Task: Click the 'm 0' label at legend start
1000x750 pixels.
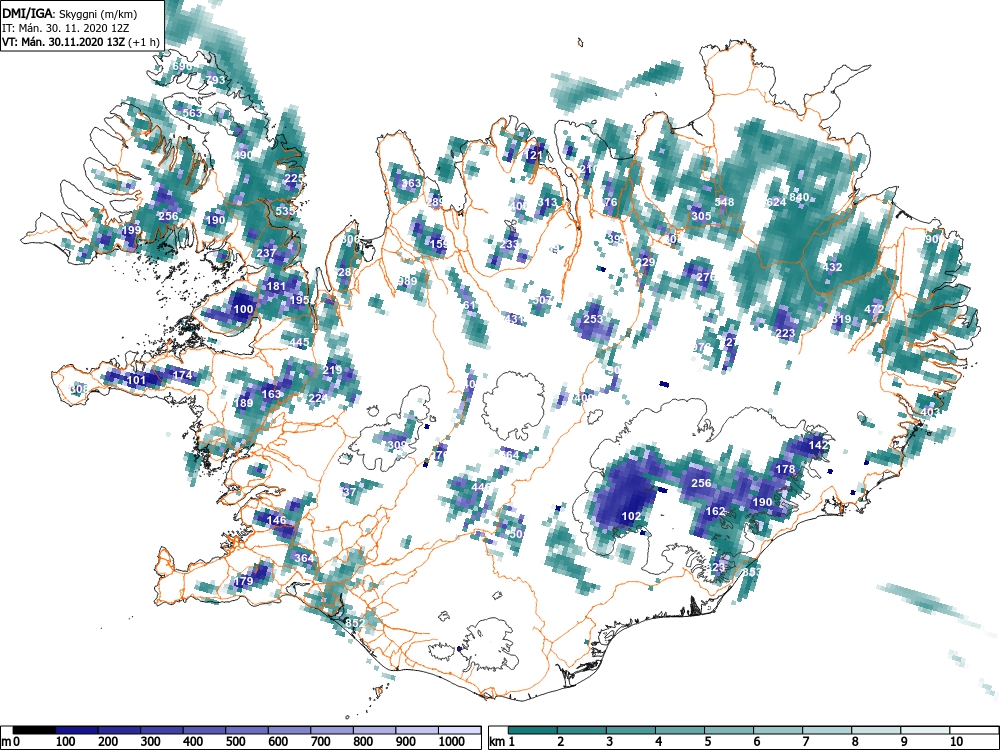Action: point(11,742)
